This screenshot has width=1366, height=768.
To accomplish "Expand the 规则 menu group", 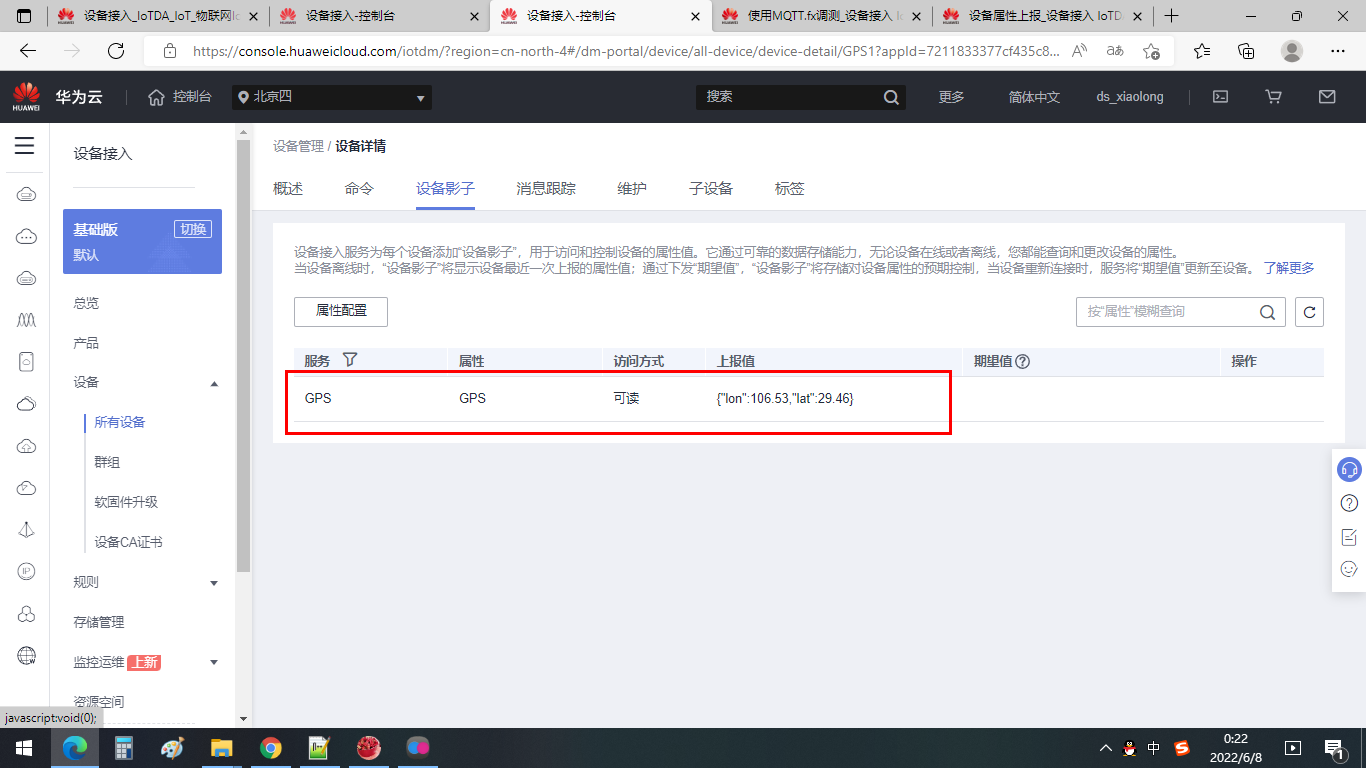I will (x=214, y=583).
